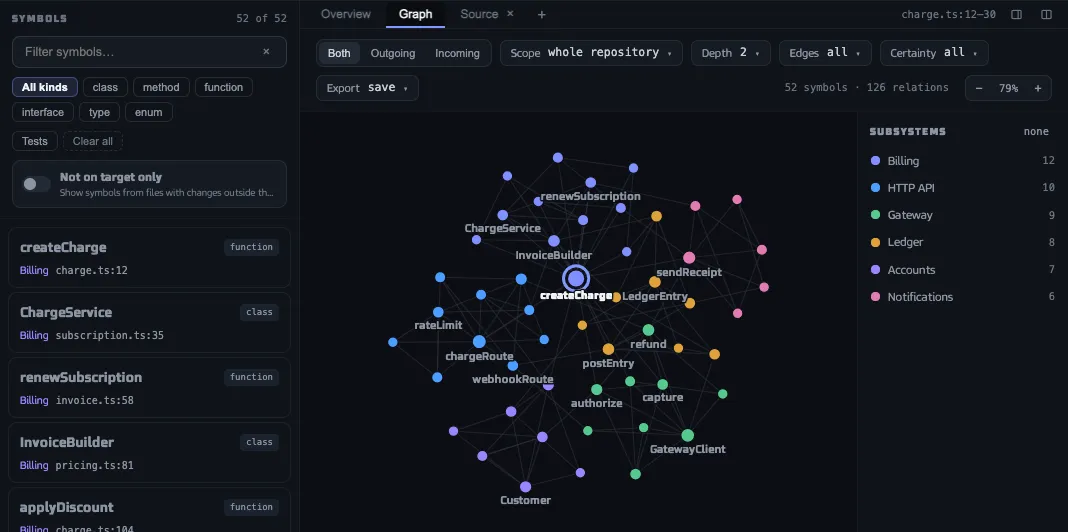The width and height of the screenshot is (1068, 532).
Task: Open the Export save dropdown
Action: coord(367,88)
